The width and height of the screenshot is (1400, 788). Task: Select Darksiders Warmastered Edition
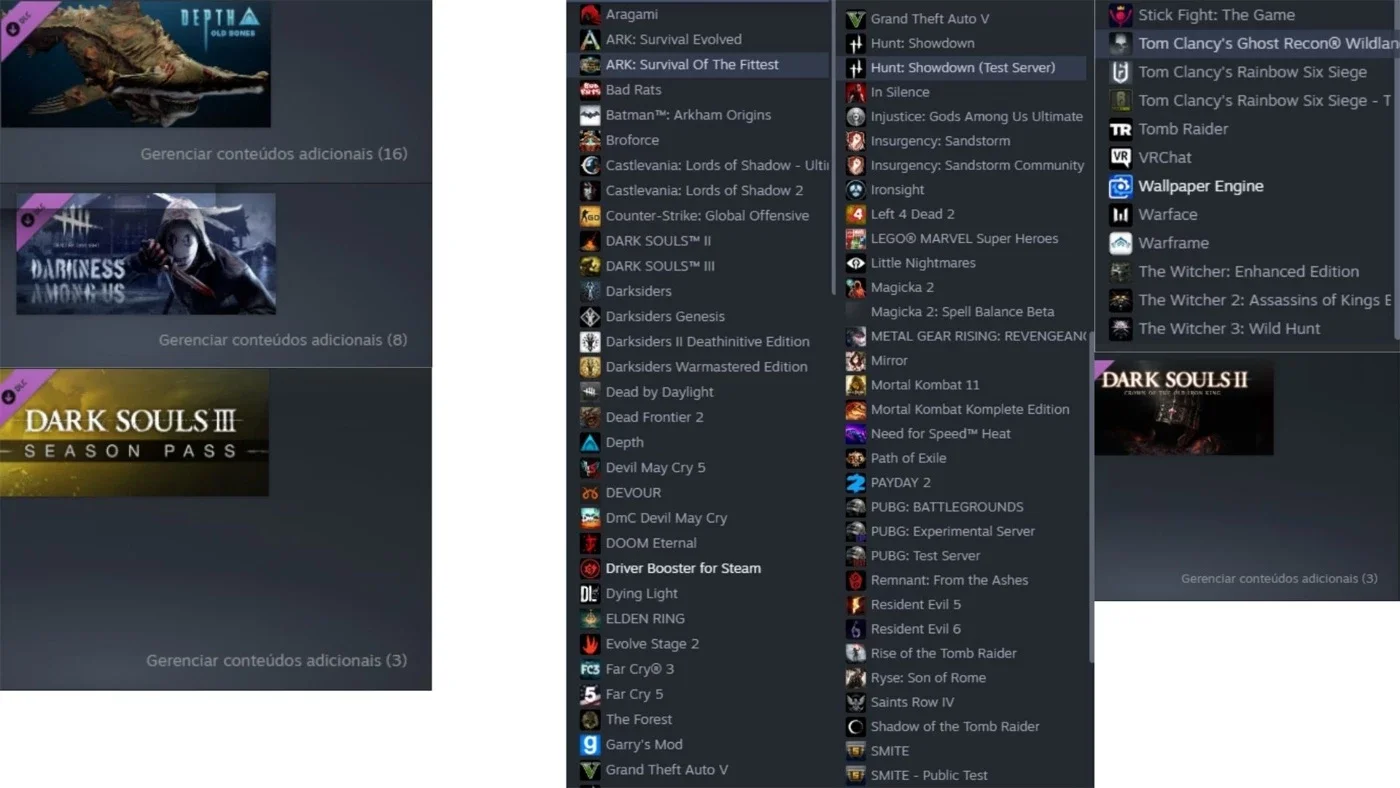706,367
